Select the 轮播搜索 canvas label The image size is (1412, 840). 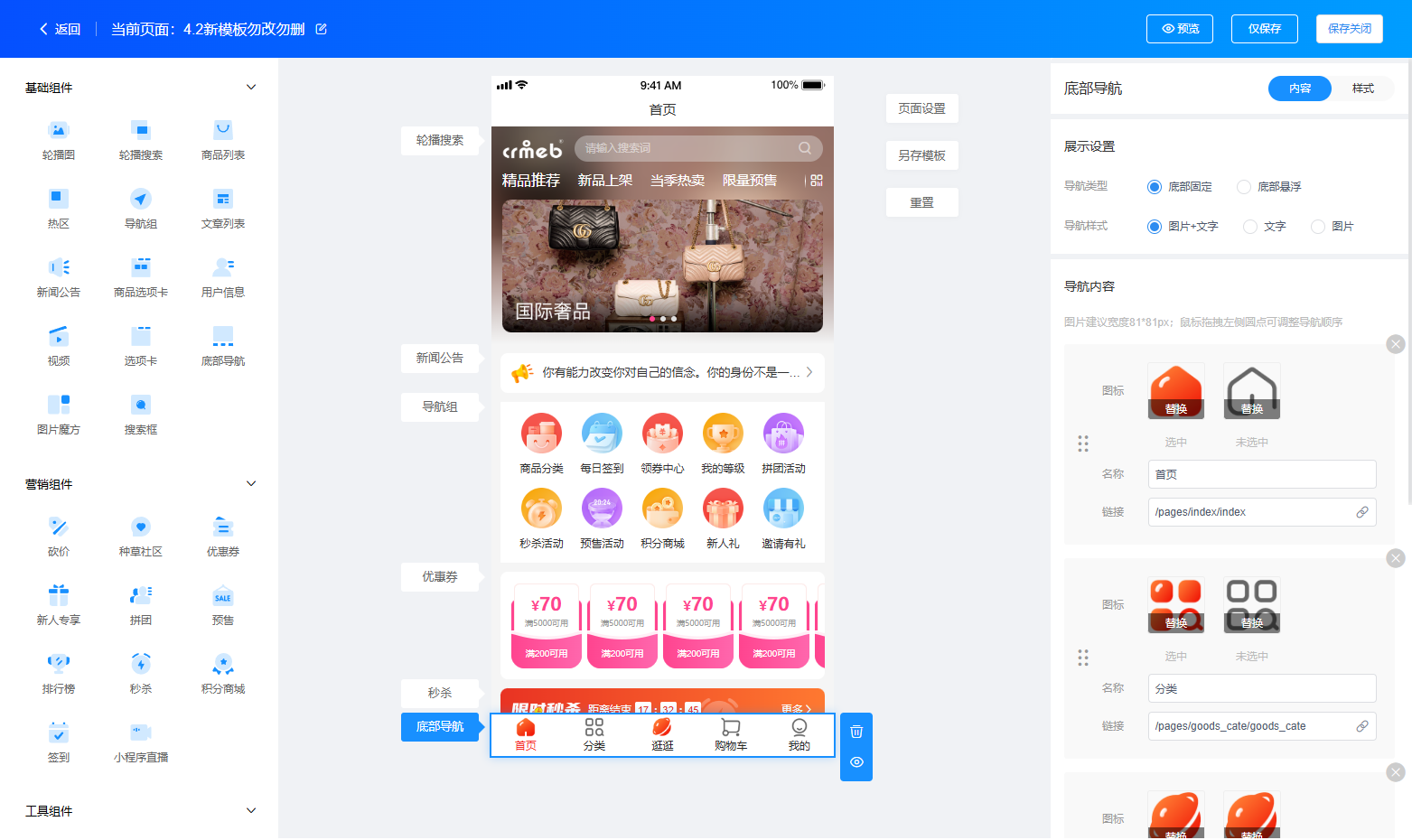440,141
